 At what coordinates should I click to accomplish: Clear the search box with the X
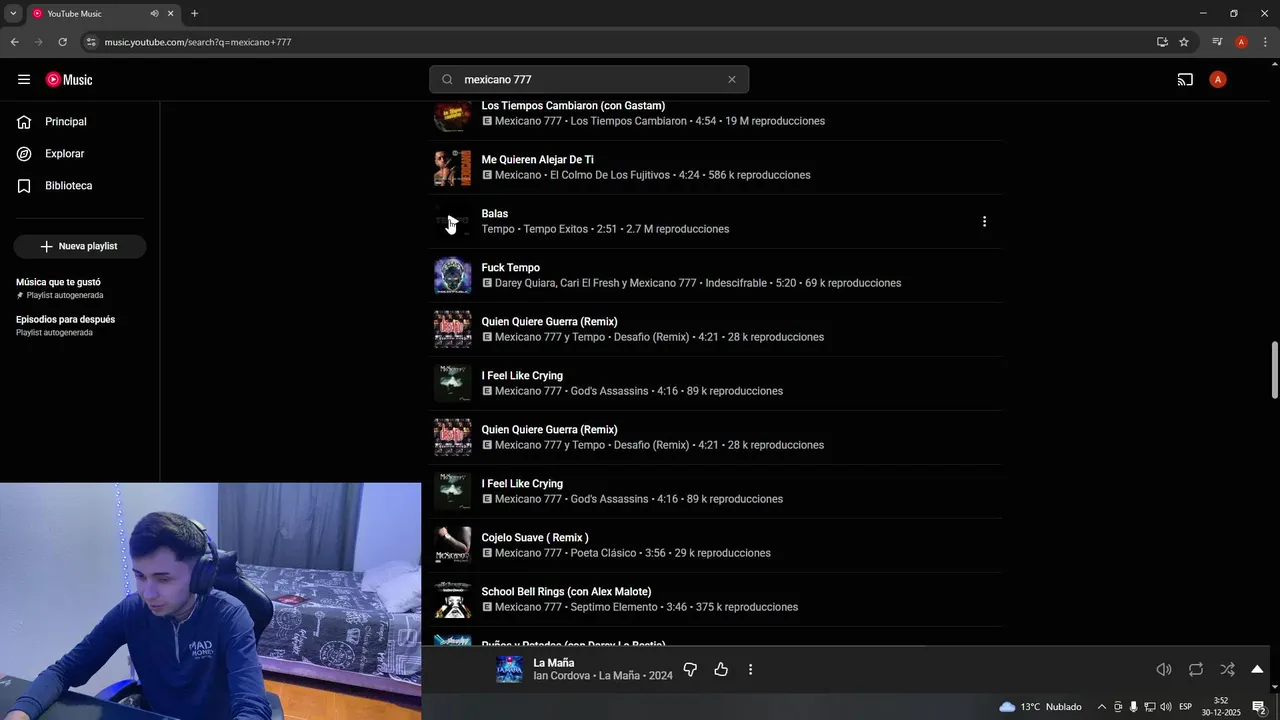point(731,80)
